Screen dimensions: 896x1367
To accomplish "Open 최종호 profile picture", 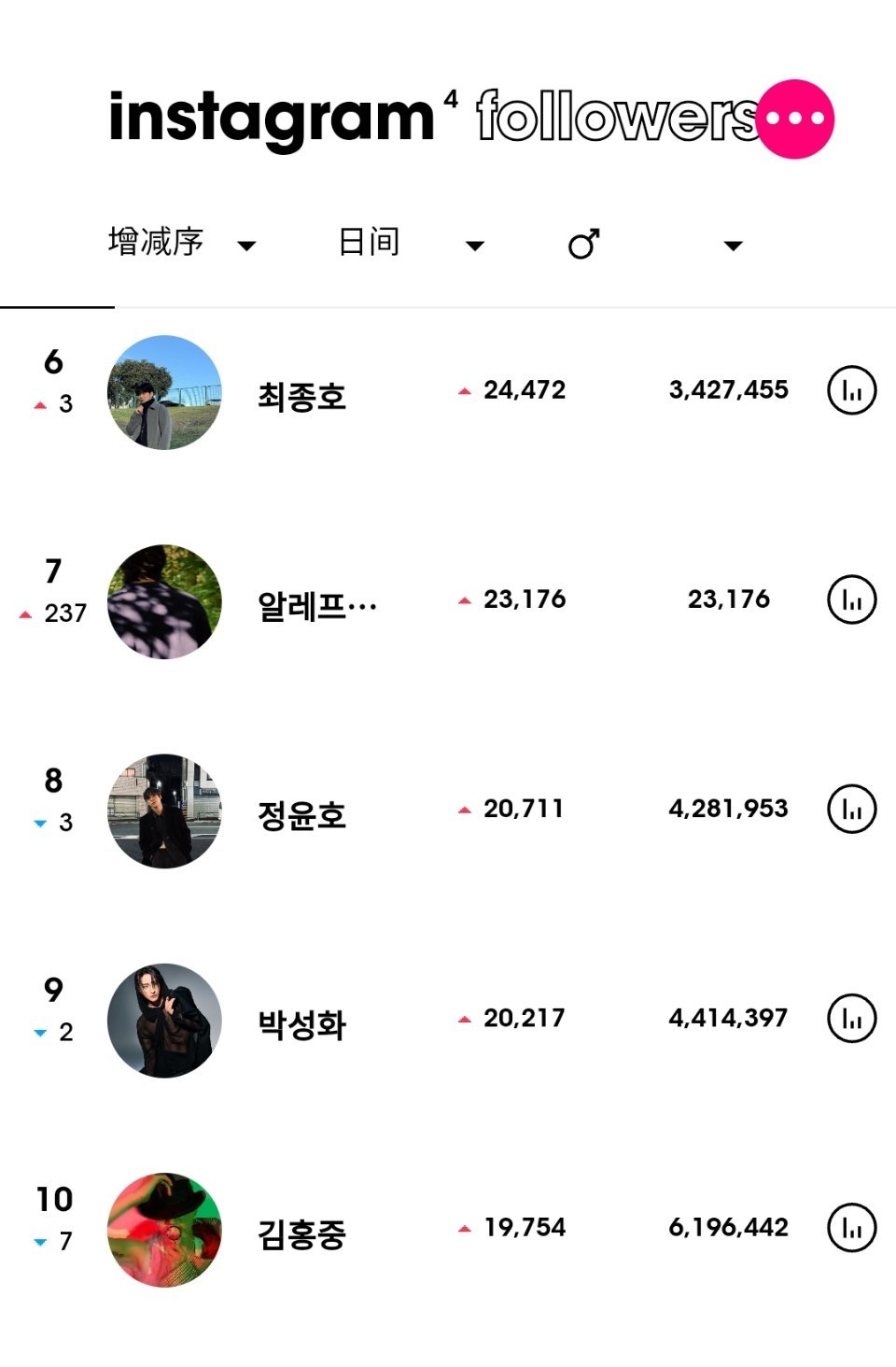I will pos(165,392).
